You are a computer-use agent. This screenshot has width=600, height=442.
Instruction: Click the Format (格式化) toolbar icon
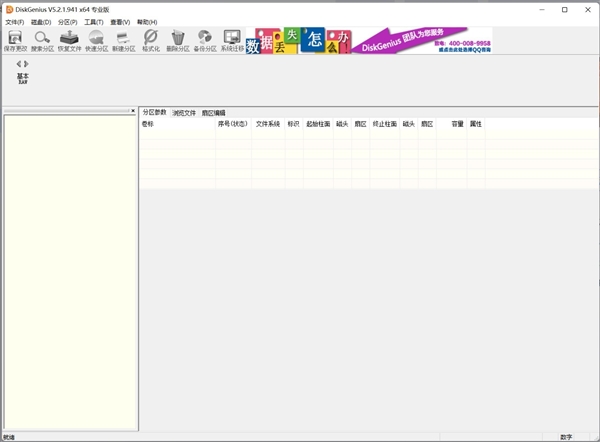[x=151, y=41]
